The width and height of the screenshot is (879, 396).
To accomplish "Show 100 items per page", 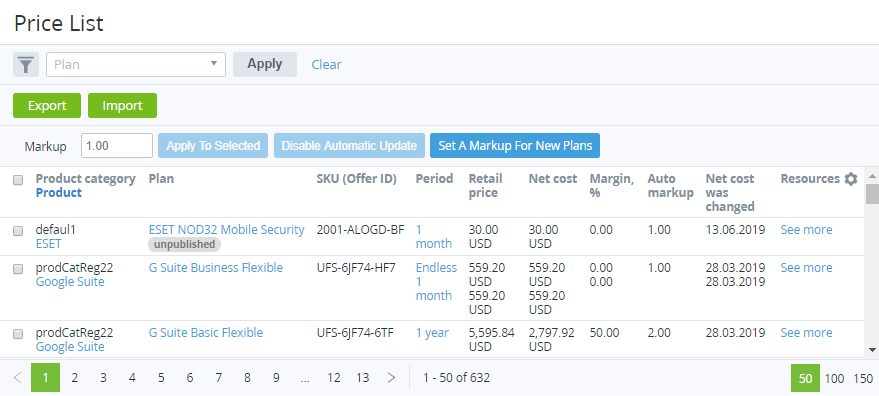I will 834,379.
